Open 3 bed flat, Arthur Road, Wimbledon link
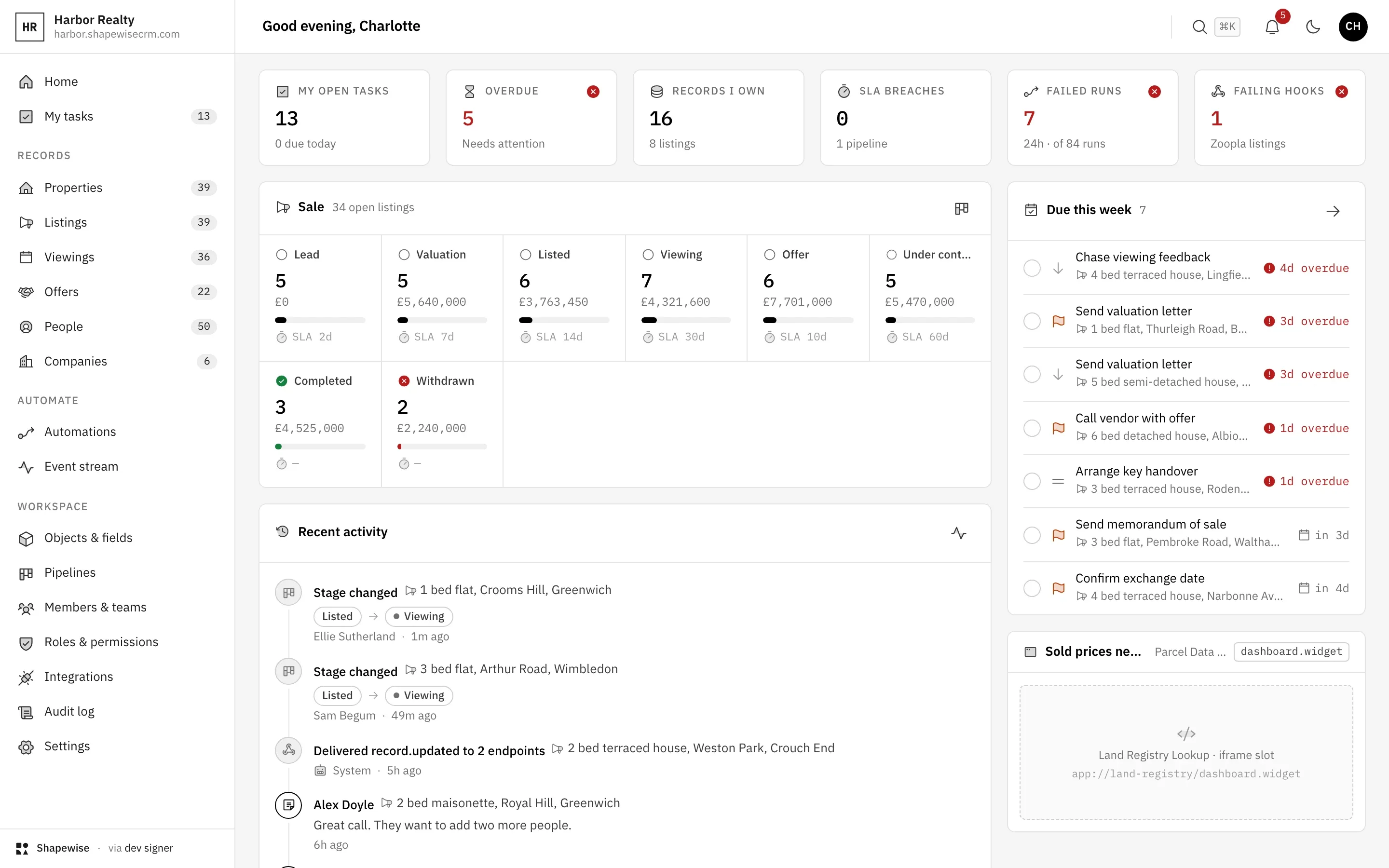Screen dimensions: 1389x868 point(511,669)
